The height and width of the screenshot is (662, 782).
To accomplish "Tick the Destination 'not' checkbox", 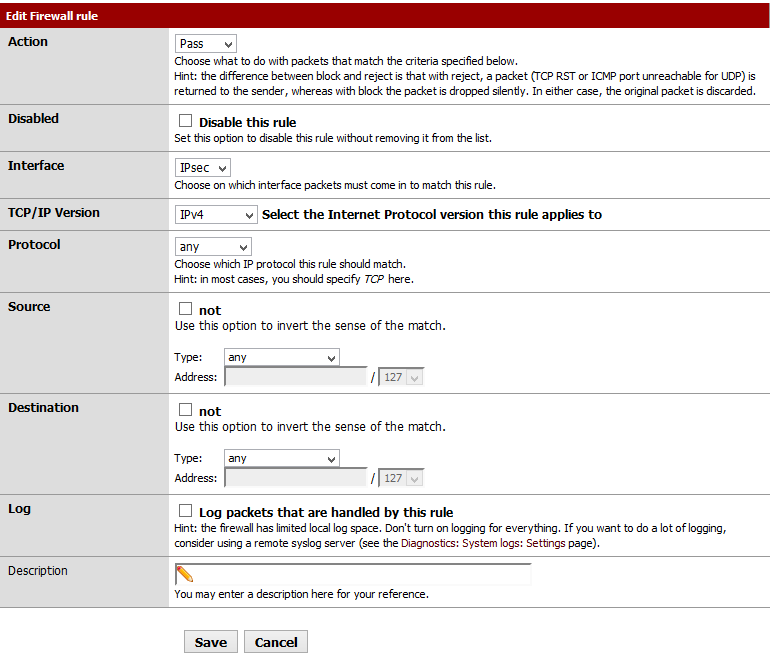I will [x=185, y=410].
